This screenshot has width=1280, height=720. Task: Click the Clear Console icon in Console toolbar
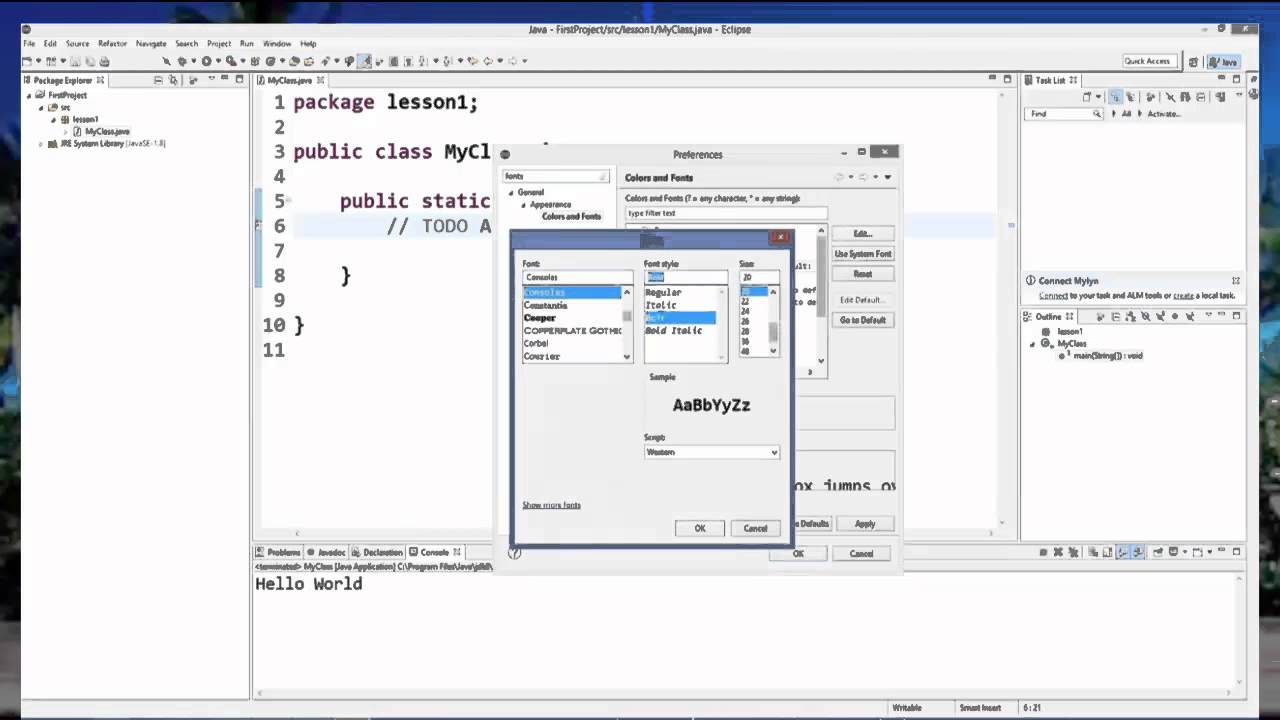tap(1093, 552)
